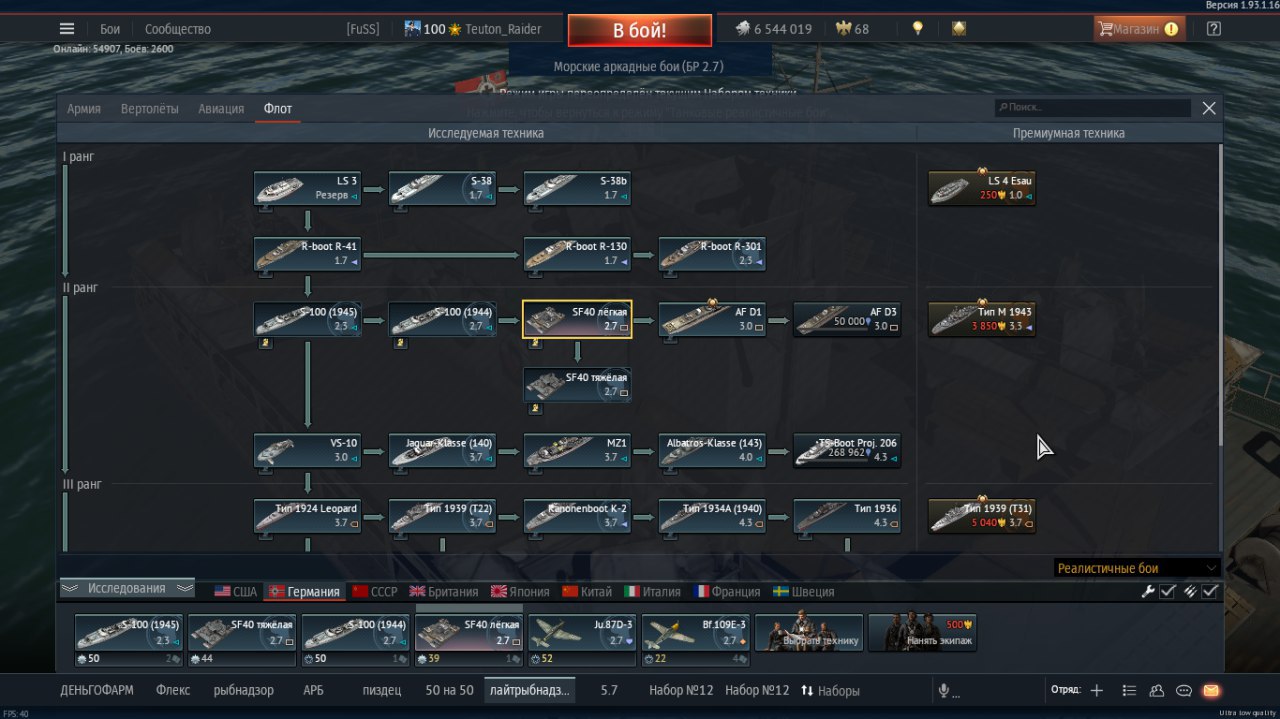
Task: Open the list icon next to Отряд
Action: (x=1129, y=690)
